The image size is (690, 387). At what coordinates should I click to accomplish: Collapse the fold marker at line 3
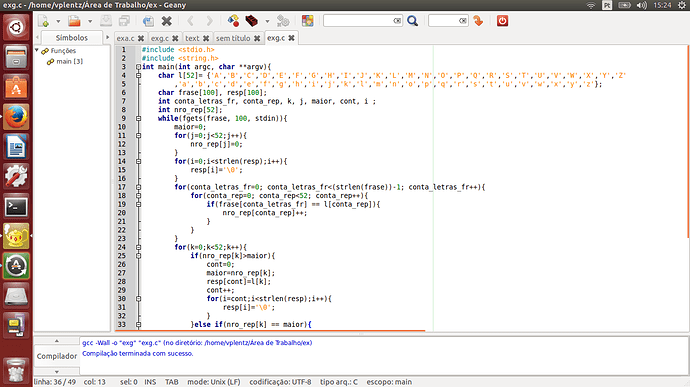[138, 67]
